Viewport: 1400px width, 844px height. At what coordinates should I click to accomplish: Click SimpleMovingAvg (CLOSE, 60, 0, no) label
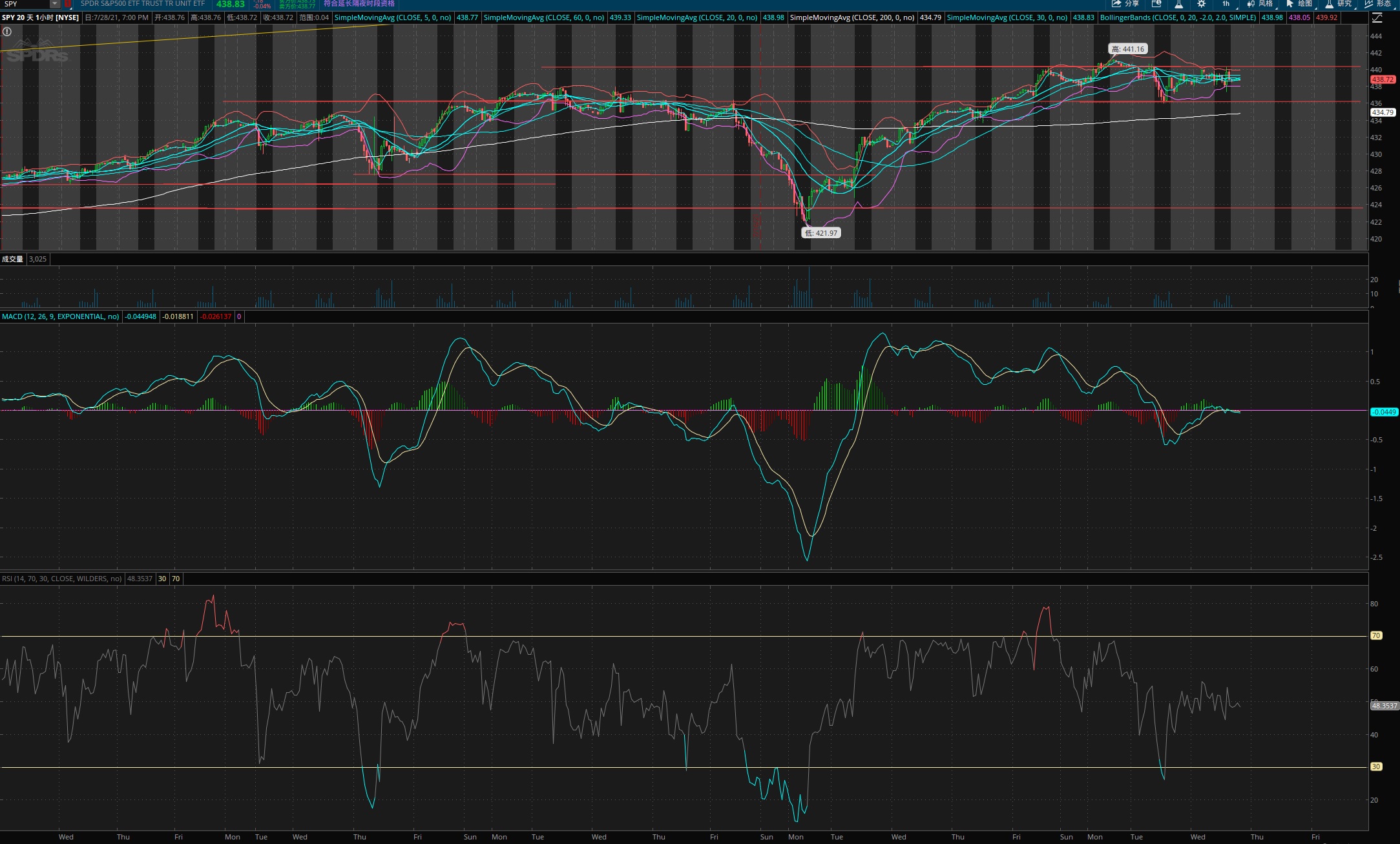click(544, 17)
